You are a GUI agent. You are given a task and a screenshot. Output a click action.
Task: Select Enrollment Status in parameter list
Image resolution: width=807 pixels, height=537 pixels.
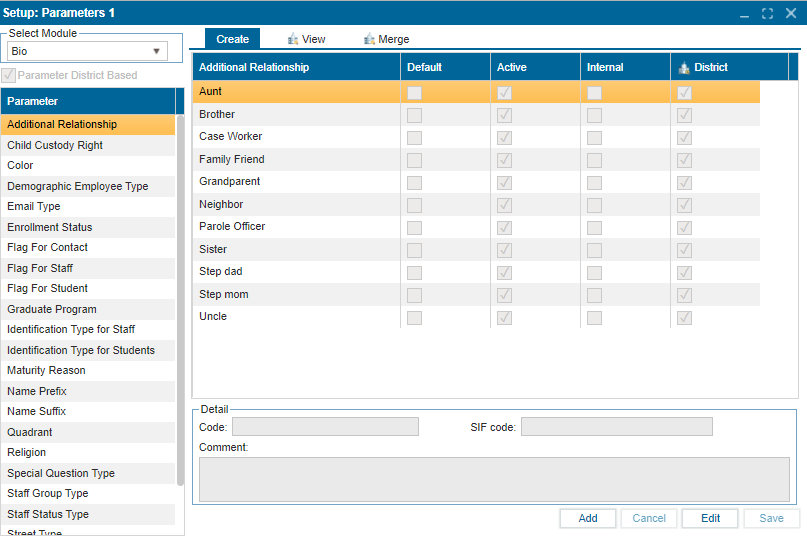[x=50, y=227]
